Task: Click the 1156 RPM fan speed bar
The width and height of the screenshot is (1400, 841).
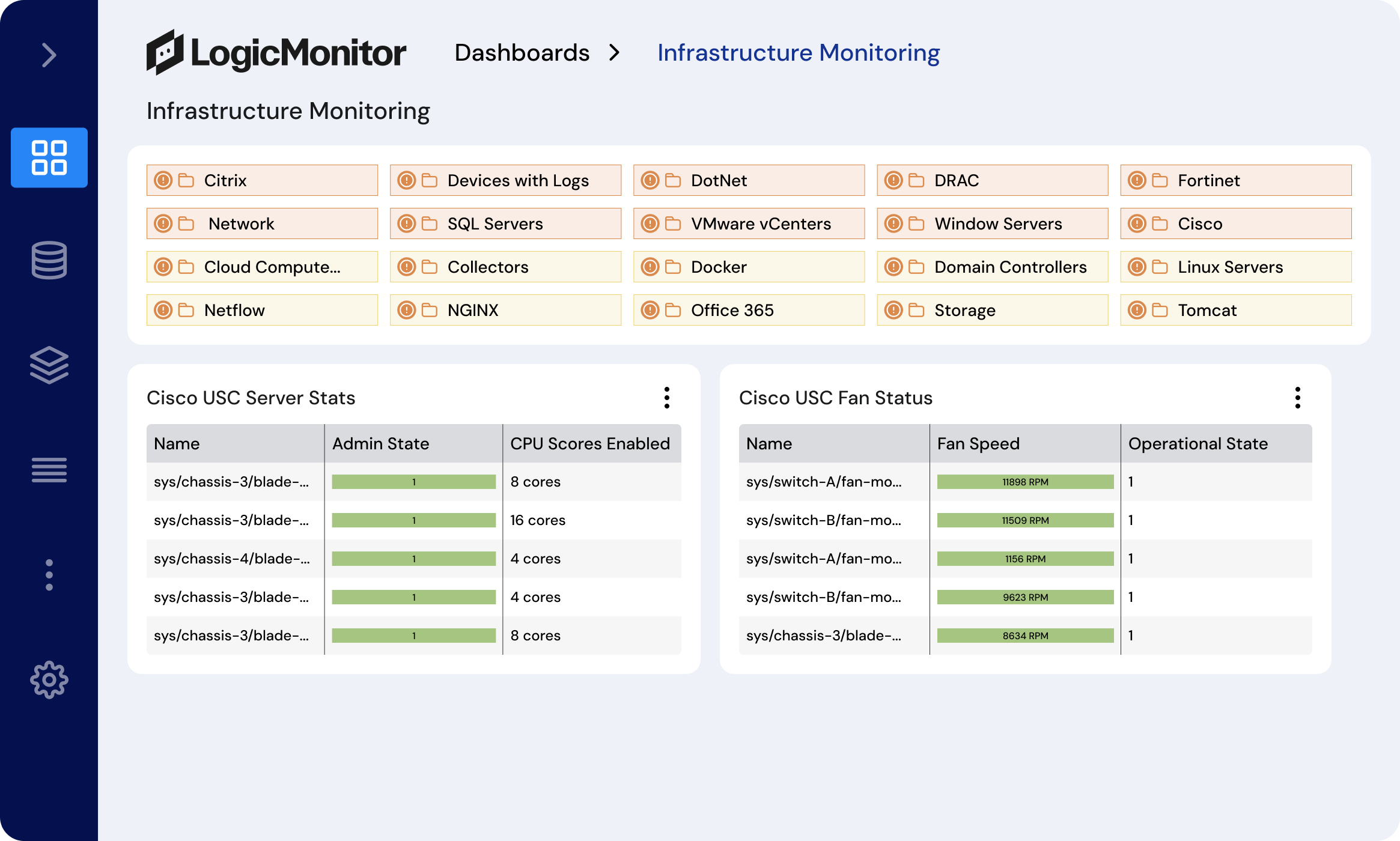Action: pyautogui.click(x=1025, y=559)
